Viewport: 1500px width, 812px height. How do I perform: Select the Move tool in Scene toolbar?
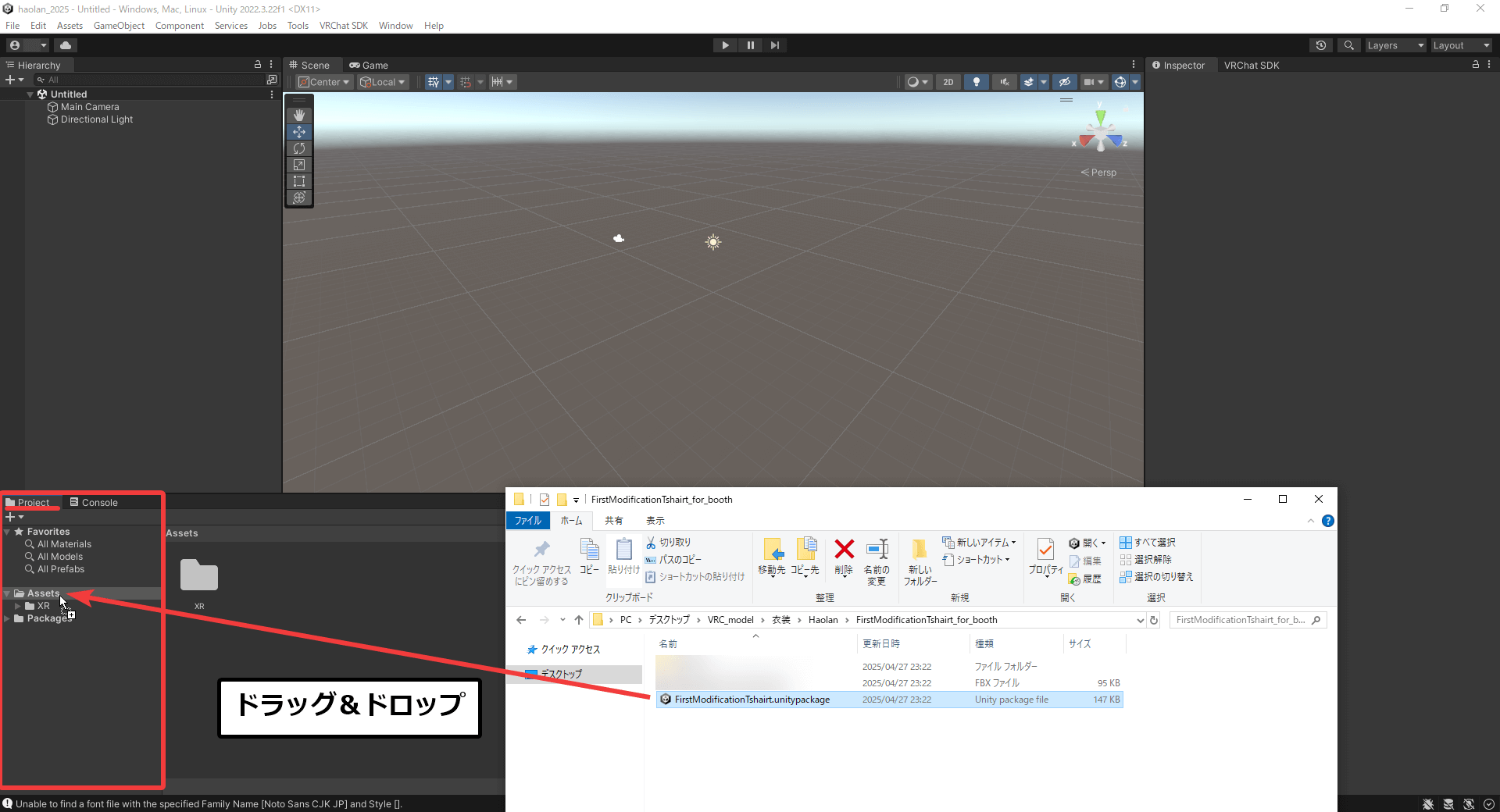click(299, 132)
